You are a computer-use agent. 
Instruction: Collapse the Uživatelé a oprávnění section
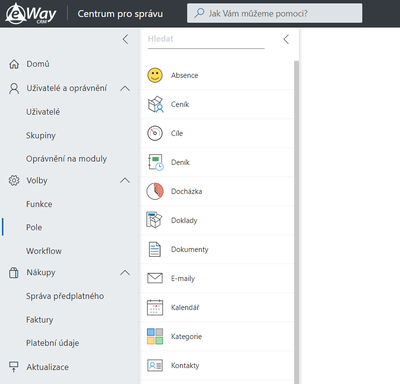click(125, 88)
